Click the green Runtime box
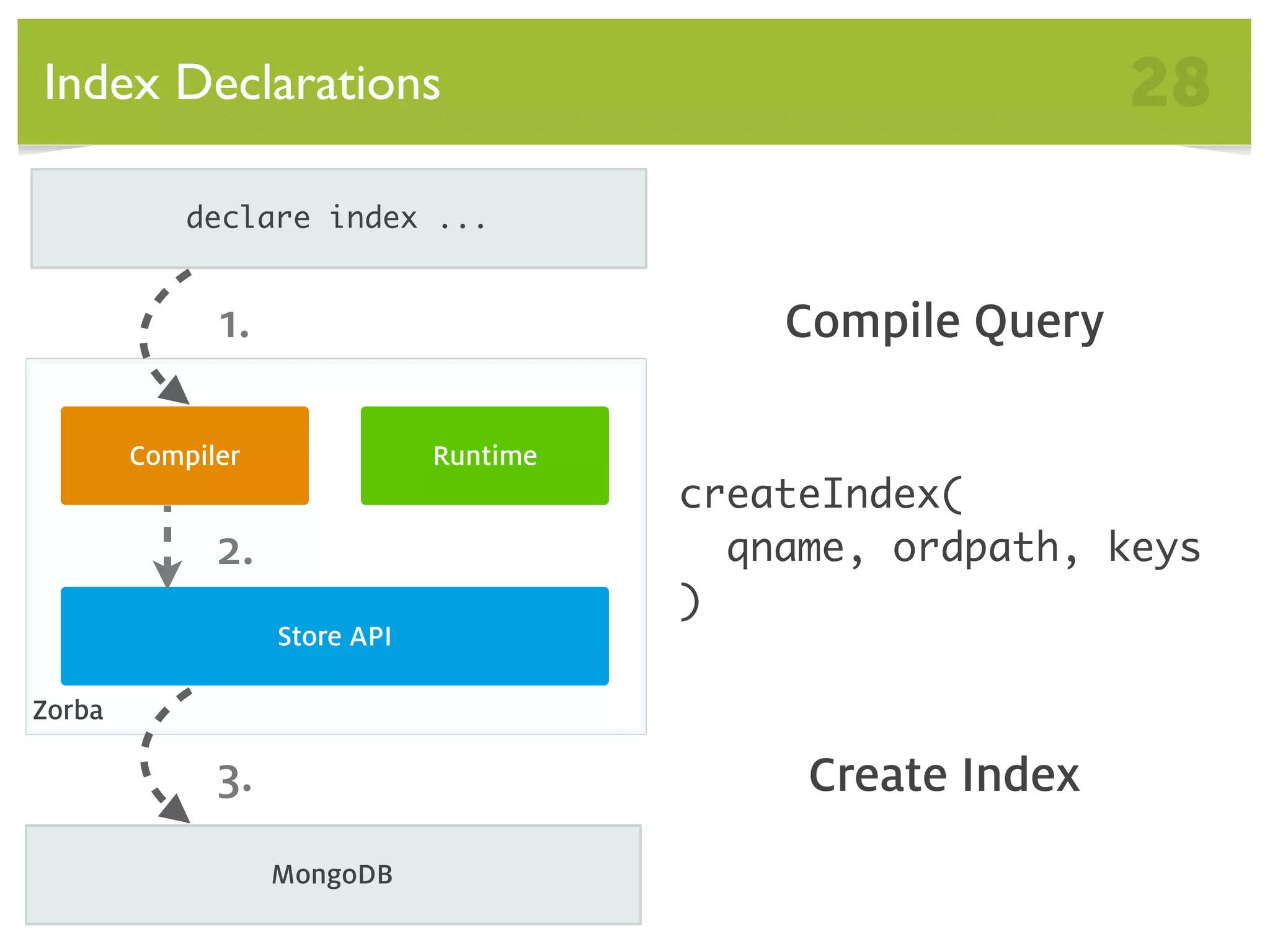This screenshot has height=952, width=1270. coord(484,456)
